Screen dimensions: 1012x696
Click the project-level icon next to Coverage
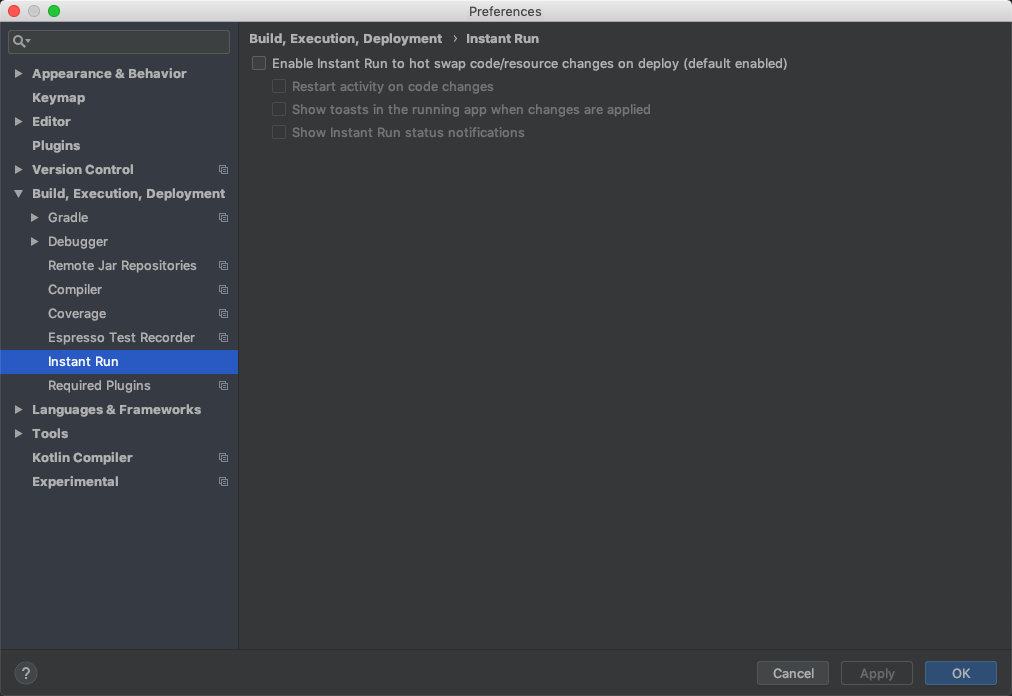(x=223, y=314)
